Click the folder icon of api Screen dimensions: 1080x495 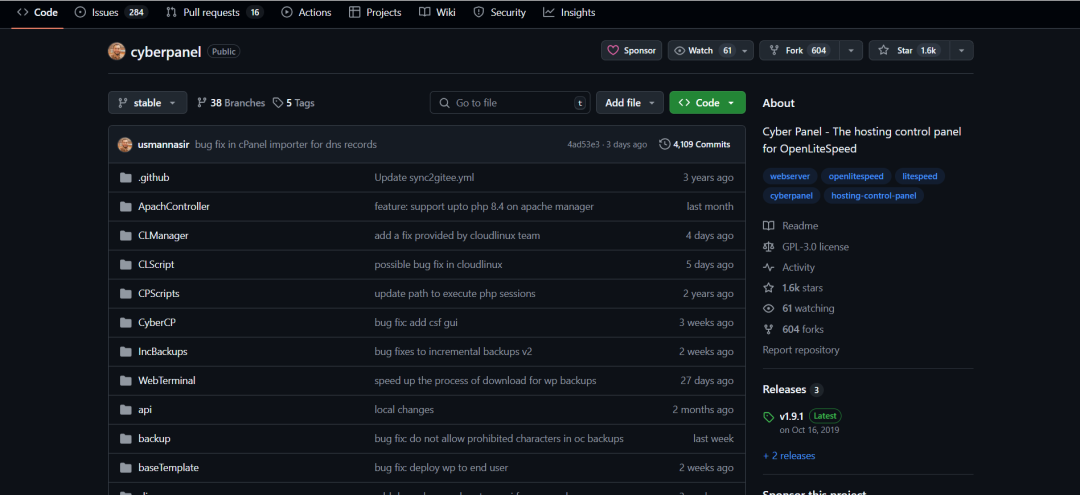click(125, 410)
